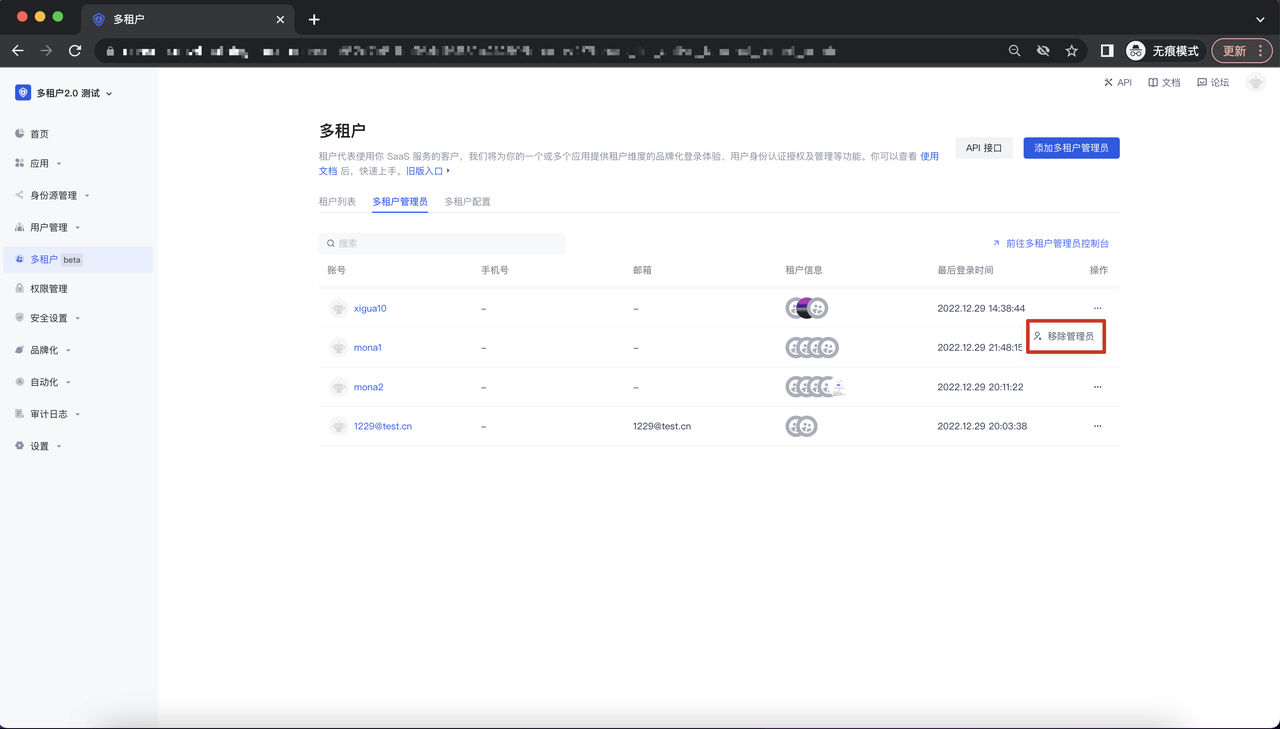Expand the 审计日志 sidebar menu
This screenshot has width=1280, height=729.
tap(55, 414)
